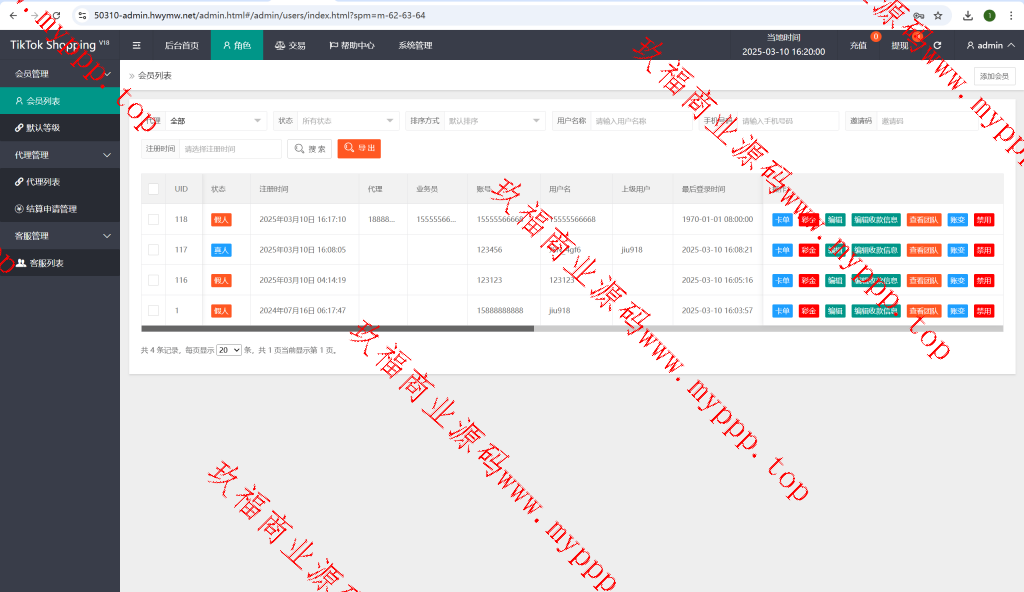This screenshot has height=592, width=1024.
Task: Click 彩金 button for UID 117
Action: pos(808,250)
